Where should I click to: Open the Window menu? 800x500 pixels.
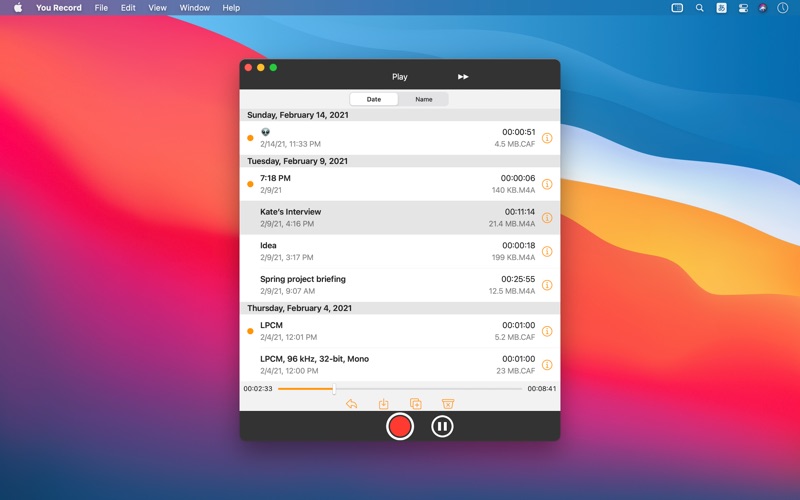(194, 8)
